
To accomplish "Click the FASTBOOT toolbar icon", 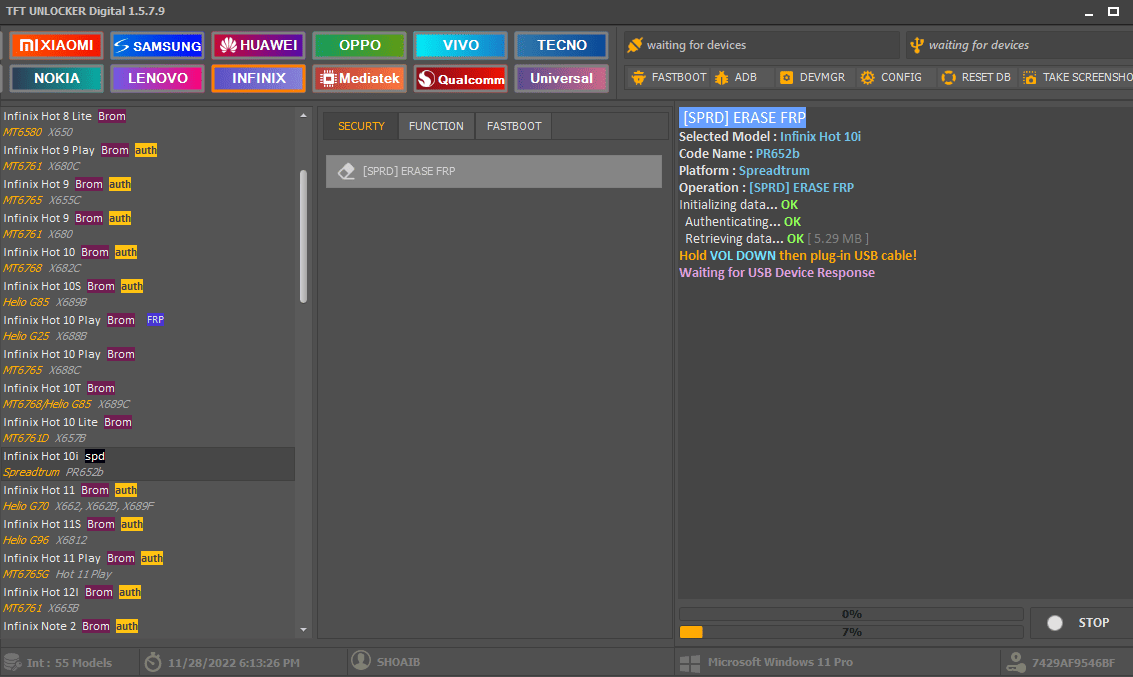I will (x=638, y=77).
